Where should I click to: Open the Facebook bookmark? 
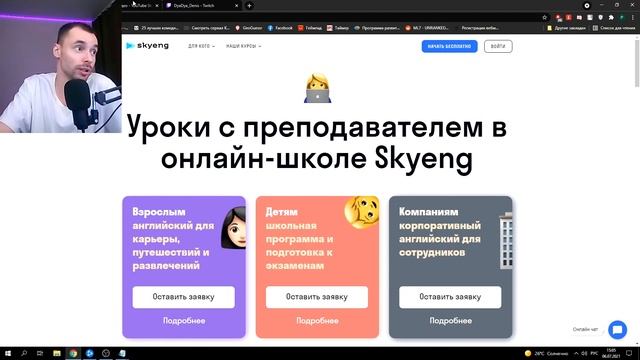tap(280, 28)
